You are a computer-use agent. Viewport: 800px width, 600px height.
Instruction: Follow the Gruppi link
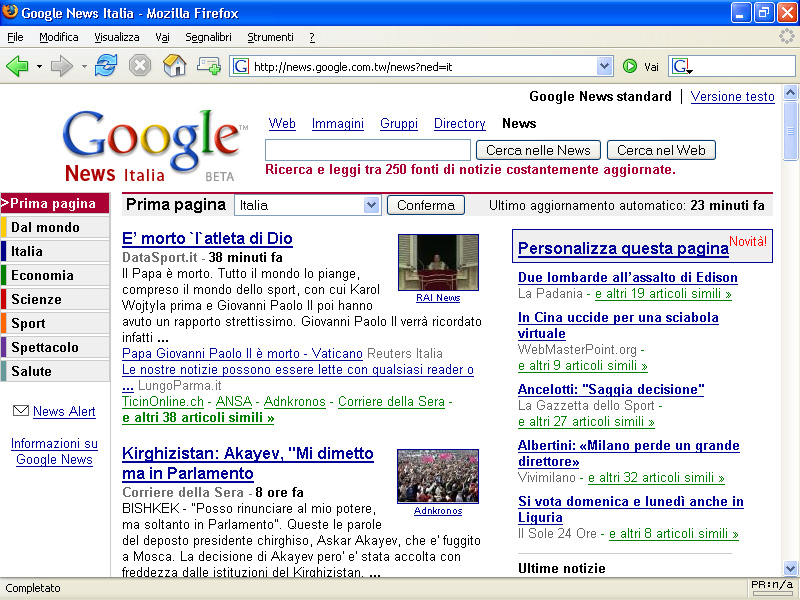point(399,123)
